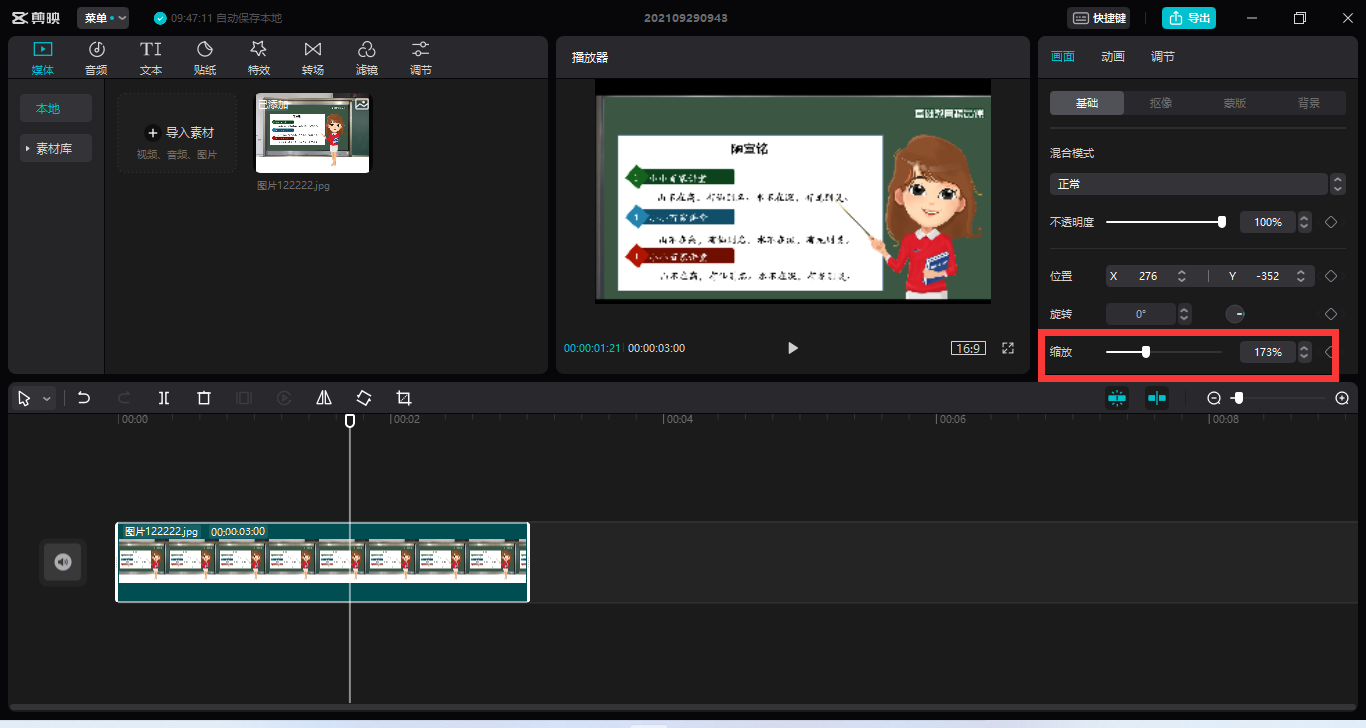Play the preview video
This screenshot has height=728, width=1366.
point(793,348)
